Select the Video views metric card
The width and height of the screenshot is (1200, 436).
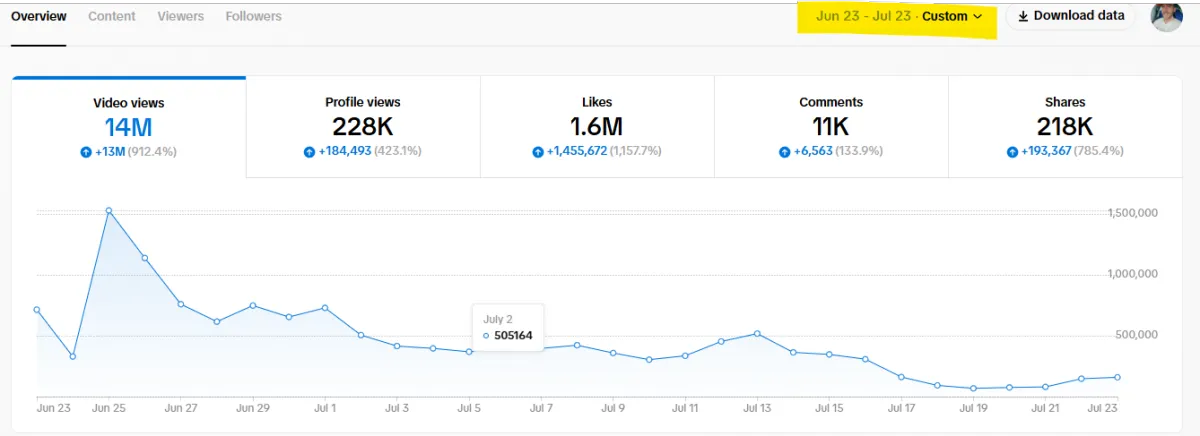(129, 128)
